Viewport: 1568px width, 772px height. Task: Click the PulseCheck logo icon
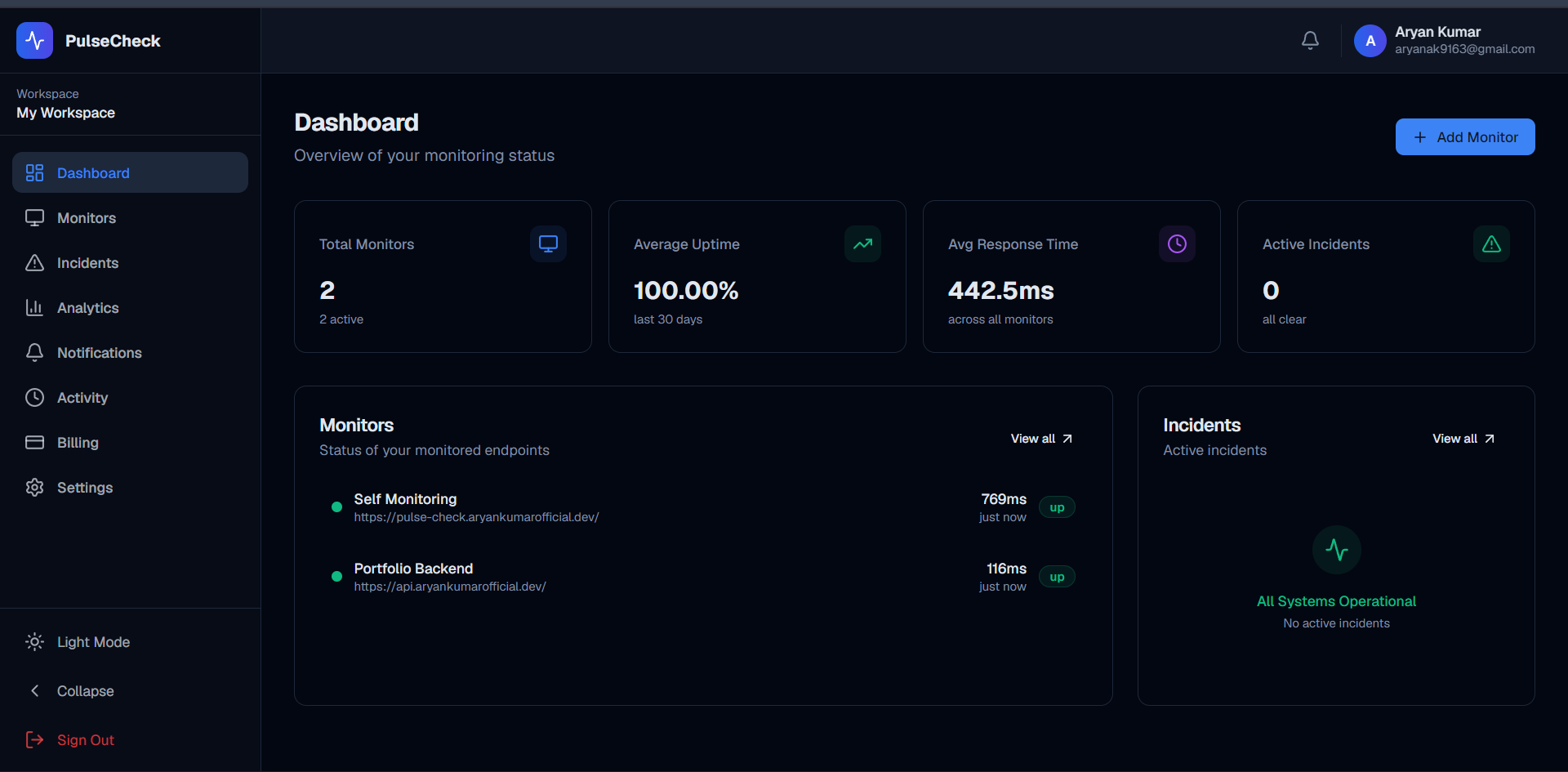coord(34,40)
